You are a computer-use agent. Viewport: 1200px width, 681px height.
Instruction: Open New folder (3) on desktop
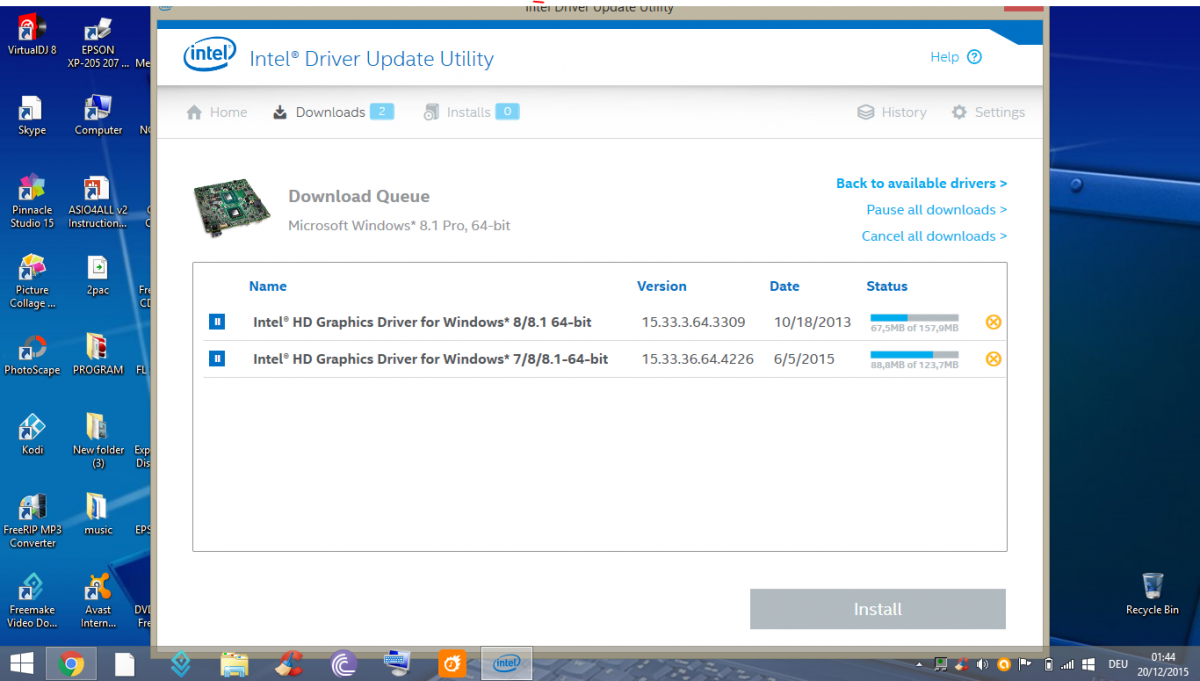(98, 442)
